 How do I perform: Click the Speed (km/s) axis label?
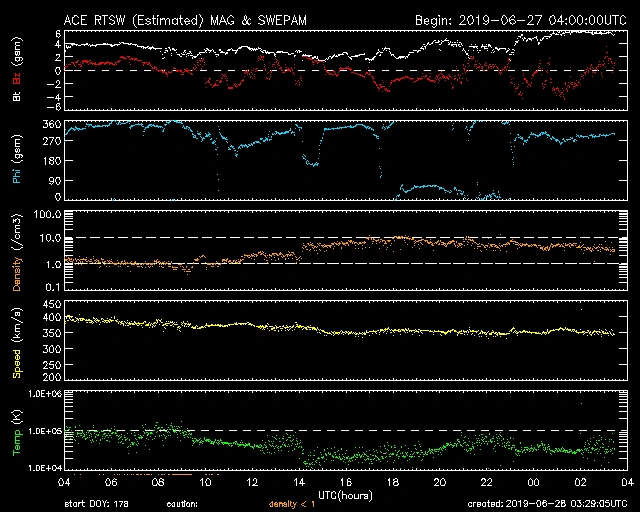[x=16, y=343]
